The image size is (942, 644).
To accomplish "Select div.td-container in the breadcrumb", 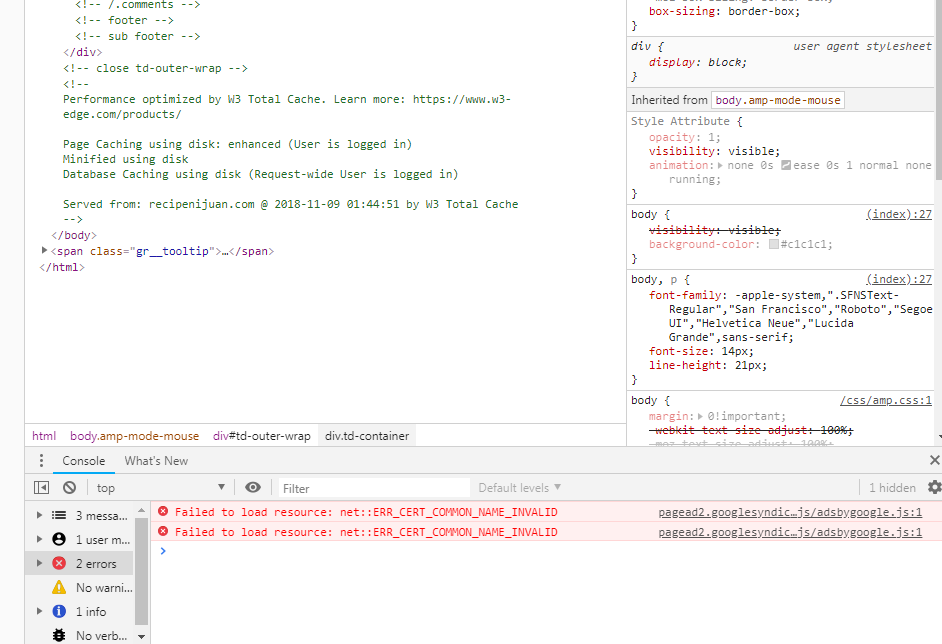I will [x=367, y=436].
